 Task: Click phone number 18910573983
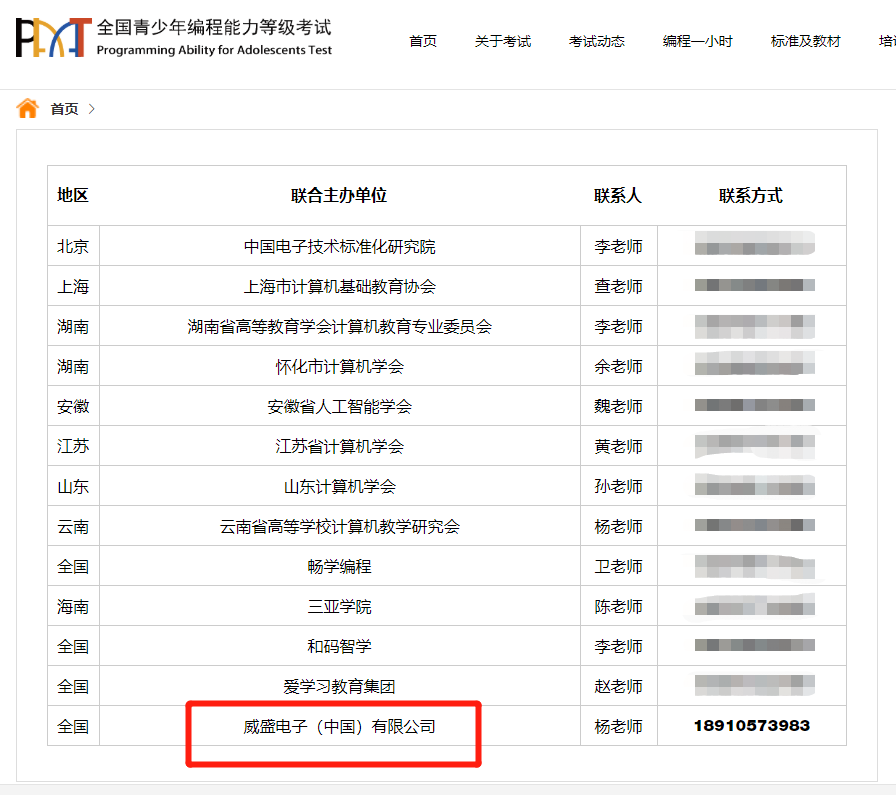pyautogui.click(x=751, y=726)
